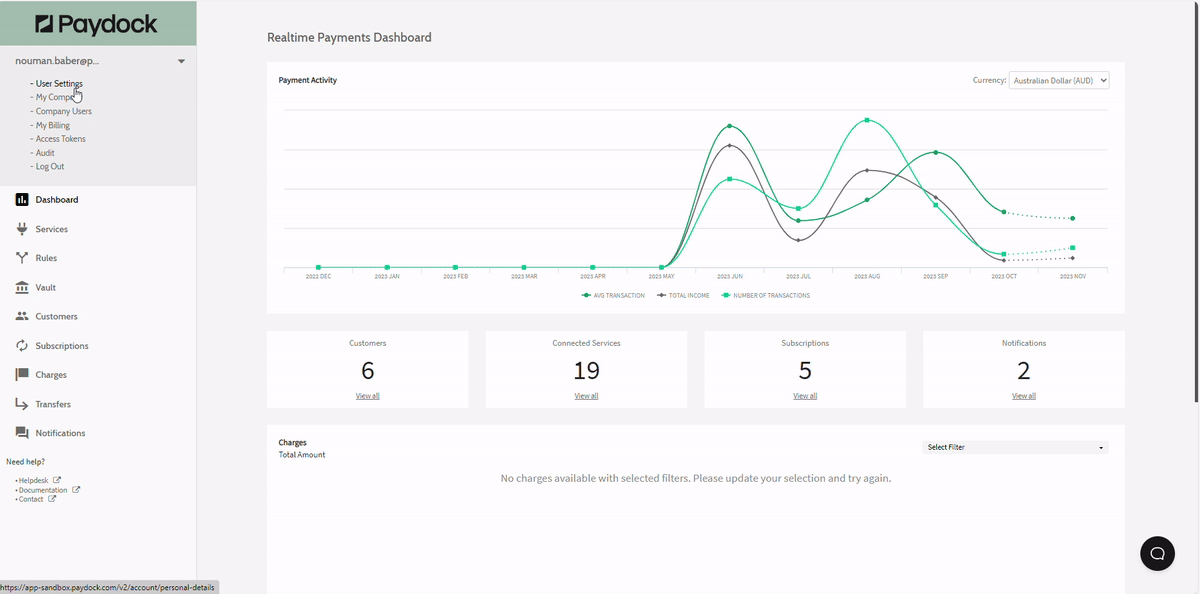
Task: Click the Subscriptions refresh icon
Action: [x=22, y=346]
